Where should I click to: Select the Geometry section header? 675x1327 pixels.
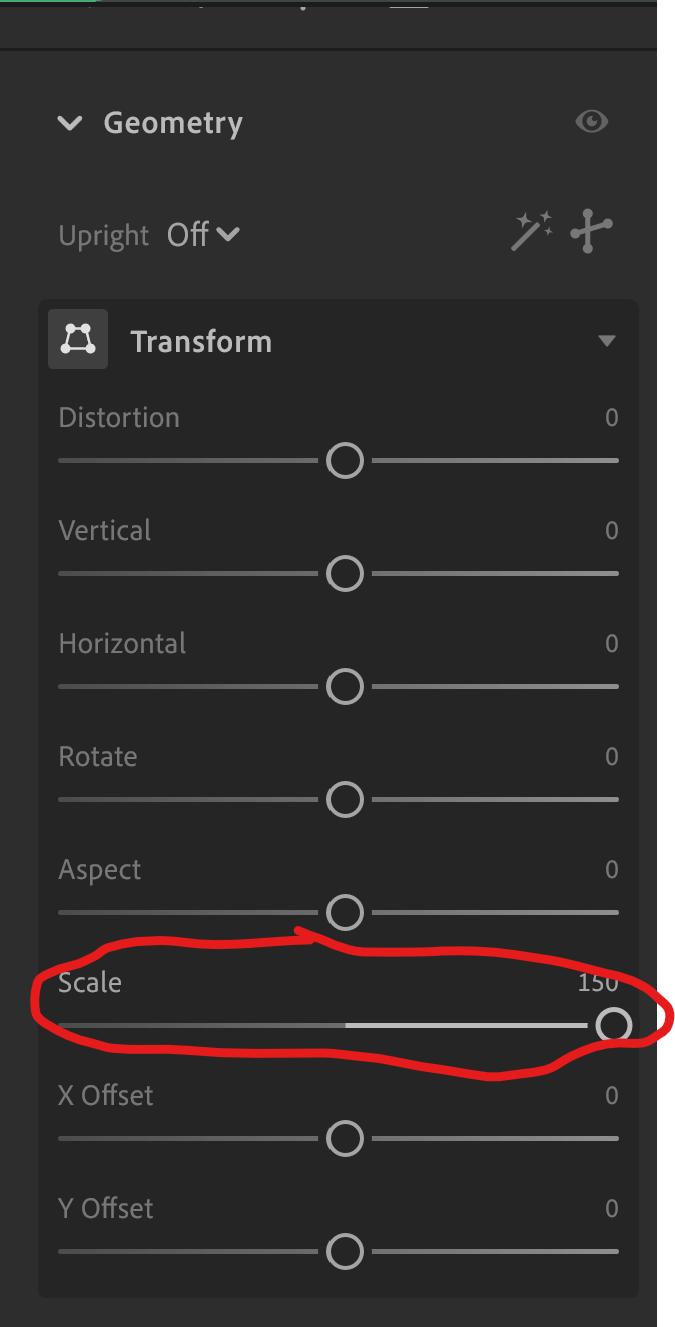point(172,122)
